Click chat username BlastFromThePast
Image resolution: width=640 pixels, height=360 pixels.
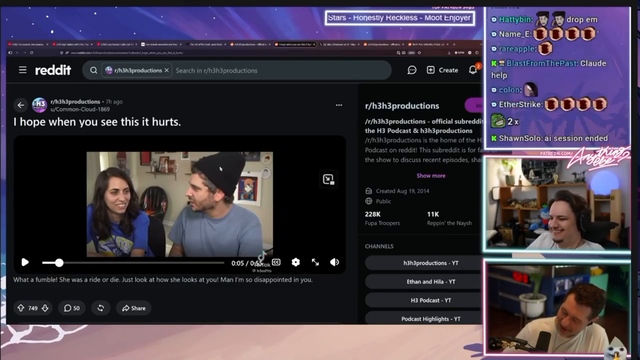[542, 63]
